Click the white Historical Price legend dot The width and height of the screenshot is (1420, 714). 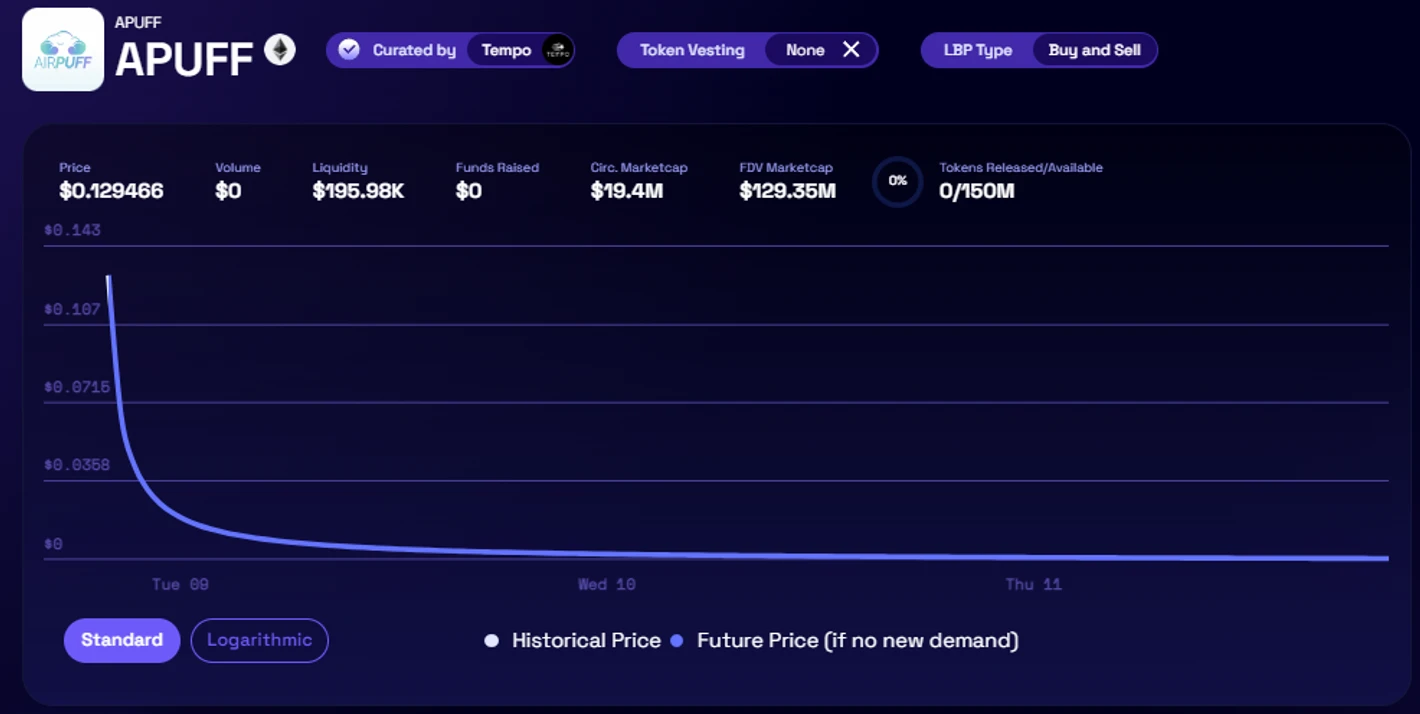click(491, 641)
